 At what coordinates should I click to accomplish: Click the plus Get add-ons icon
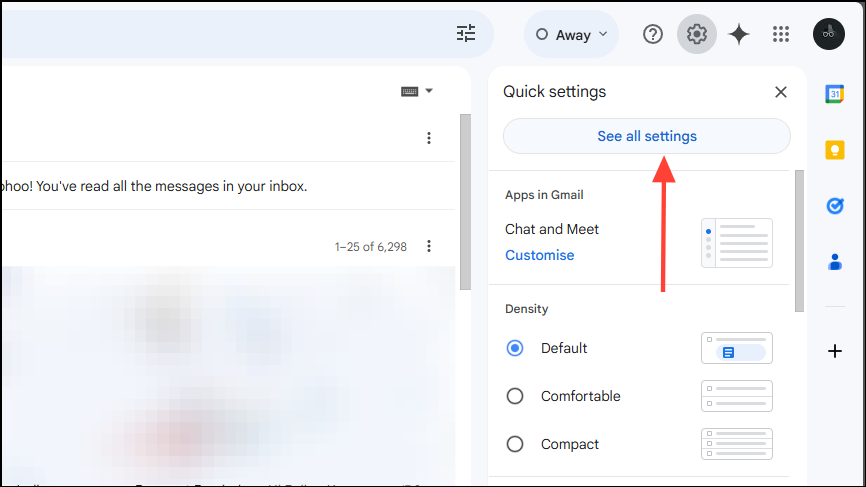point(835,351)
